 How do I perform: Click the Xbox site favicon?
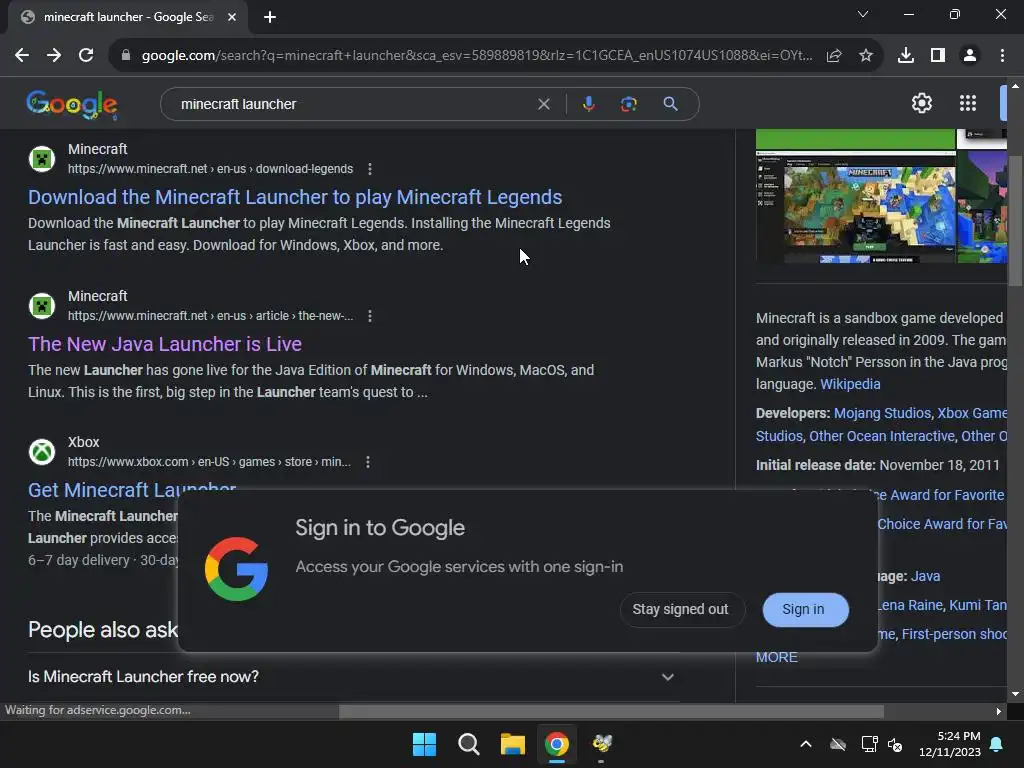point(42,452)
